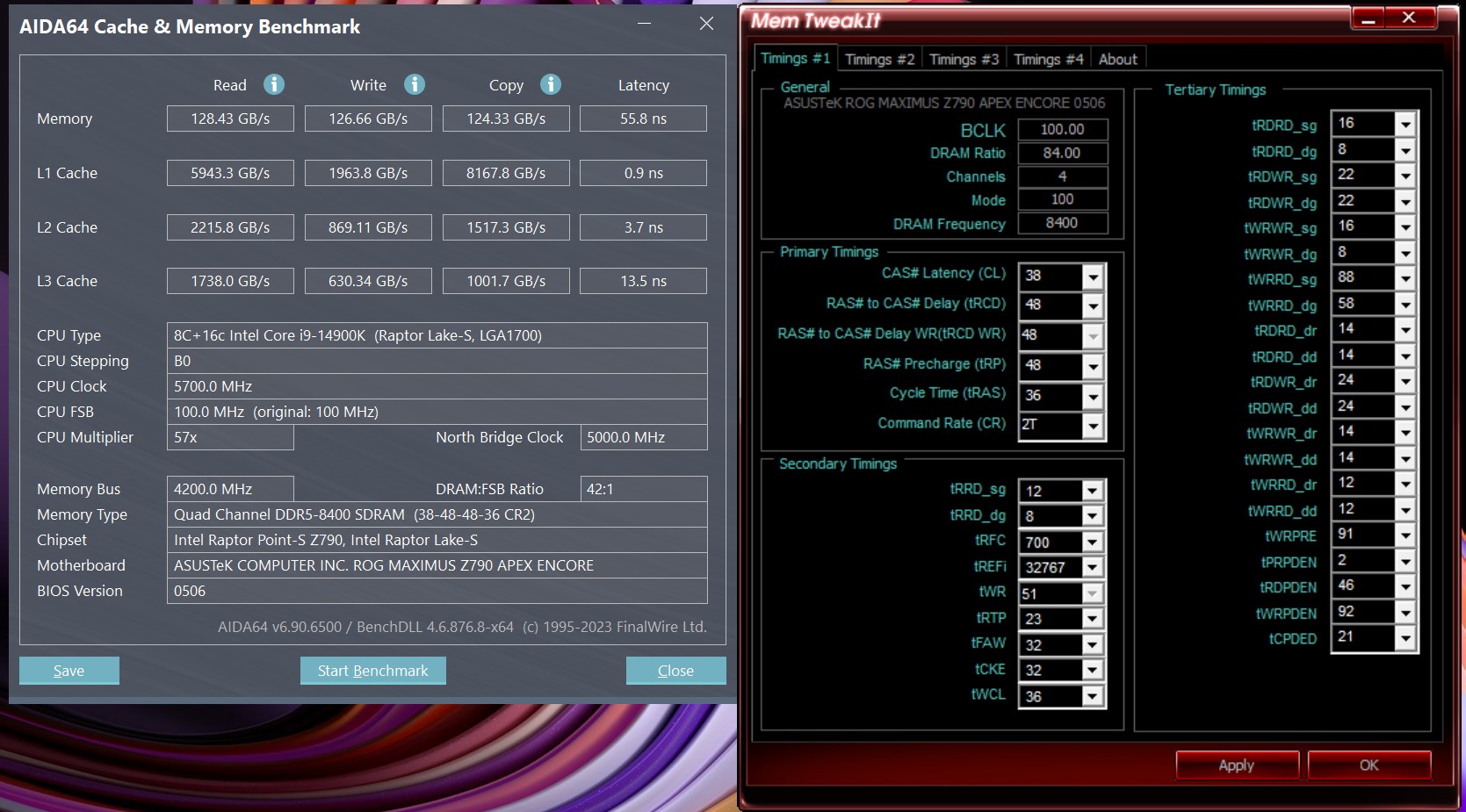
Task: Open the tRDWR_sg dropdown arrow
Action: tap(1405, 176)
